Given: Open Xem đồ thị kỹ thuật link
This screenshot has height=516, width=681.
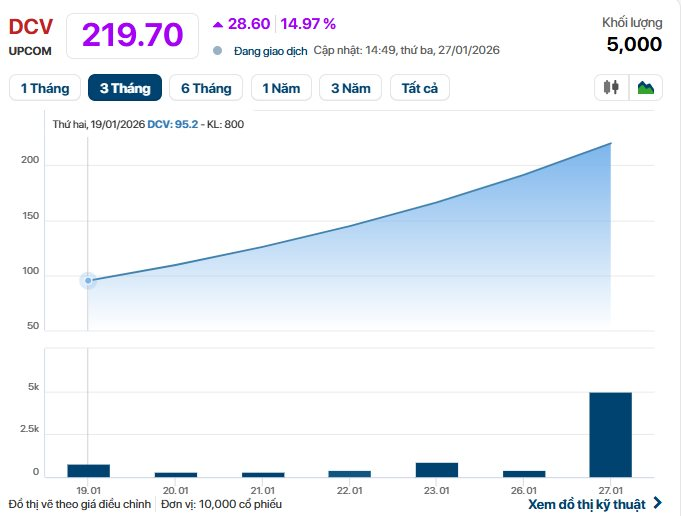Looking at the screenshot, I should coord(588,503).
